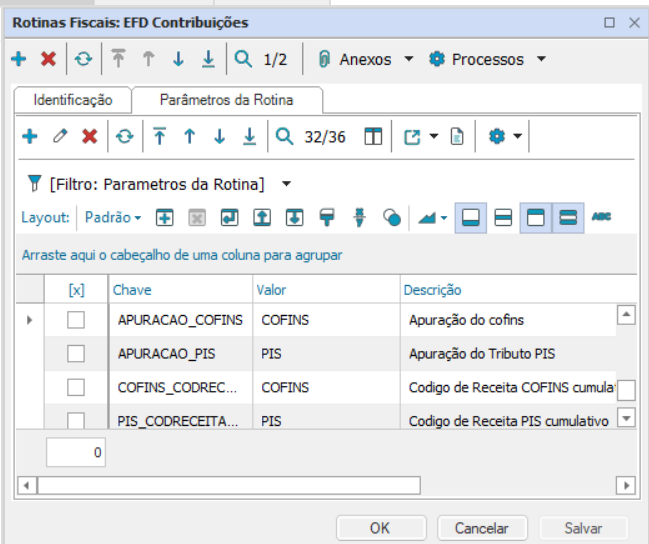The height and width of the screenshot is (544, 649).
Task: Click the red delete X in inner toolbar
Action: click(89, 137)
